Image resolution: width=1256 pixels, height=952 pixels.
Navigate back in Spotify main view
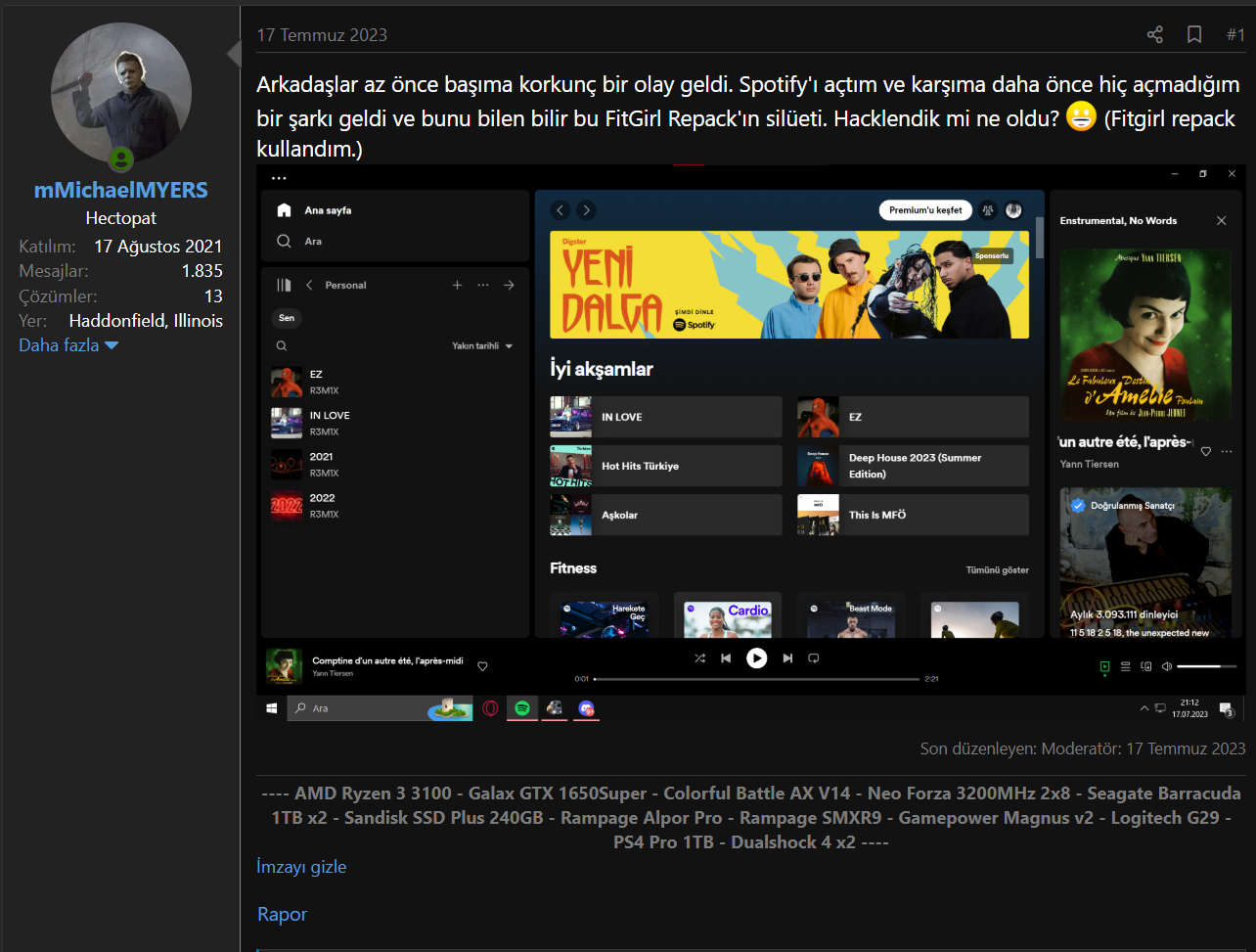[561, 210]
